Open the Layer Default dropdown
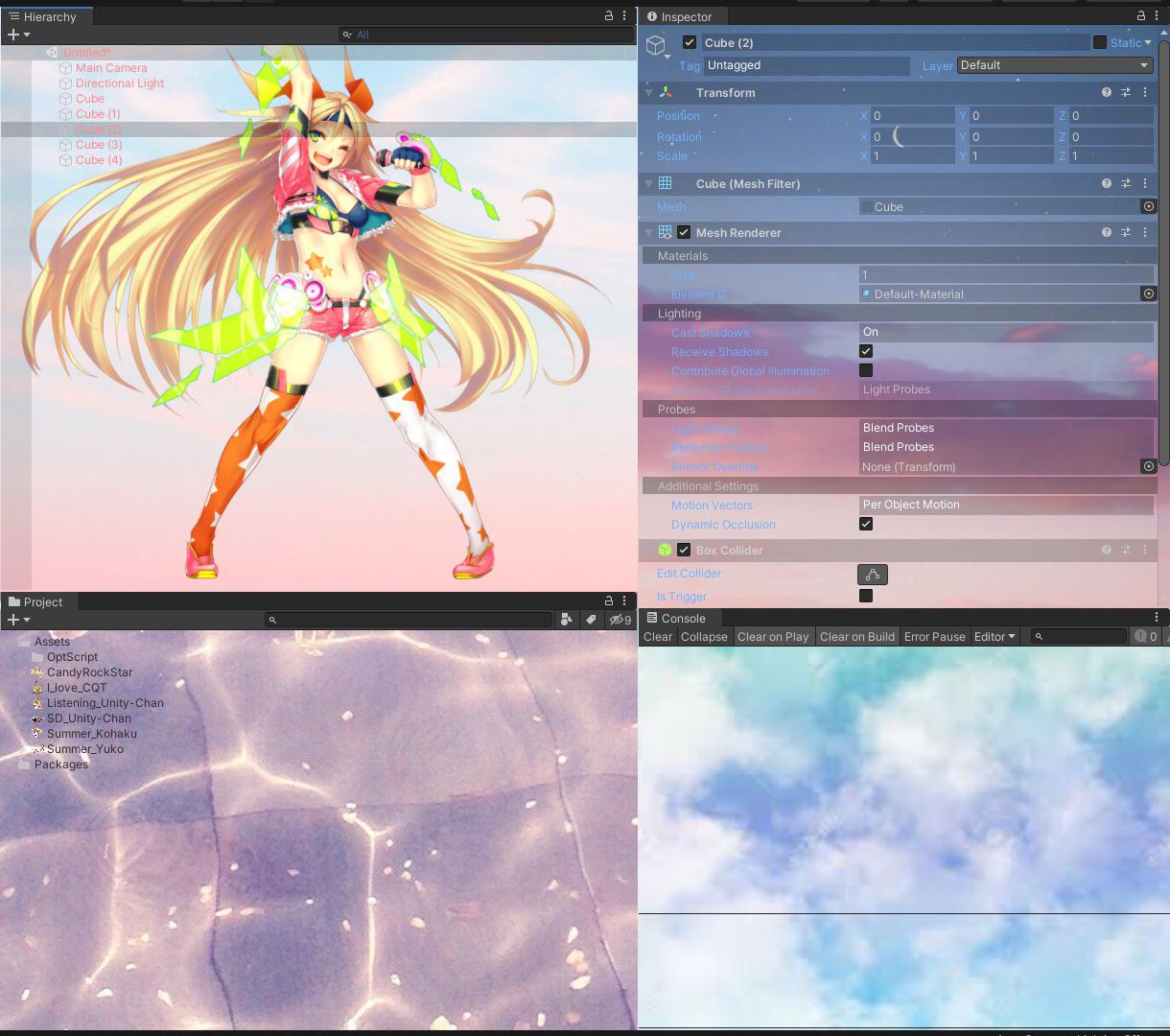Viewport: 1170px width, 1036px height. 1053,65
